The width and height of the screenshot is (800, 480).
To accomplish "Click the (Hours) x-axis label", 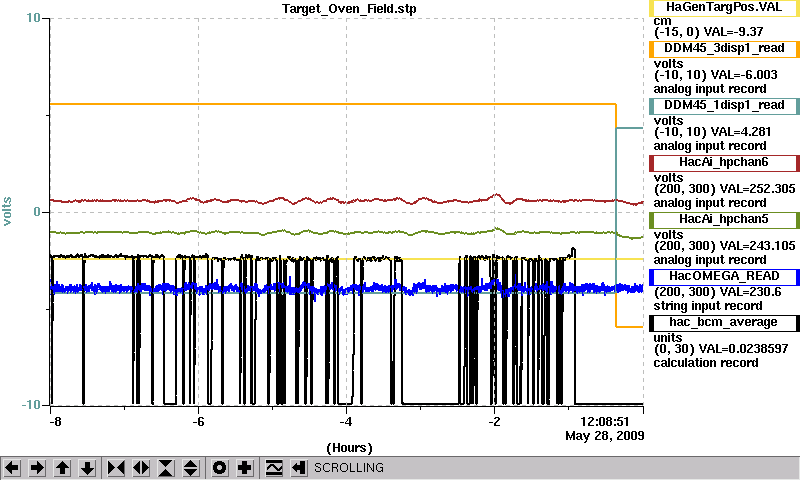I will (349, 448).
